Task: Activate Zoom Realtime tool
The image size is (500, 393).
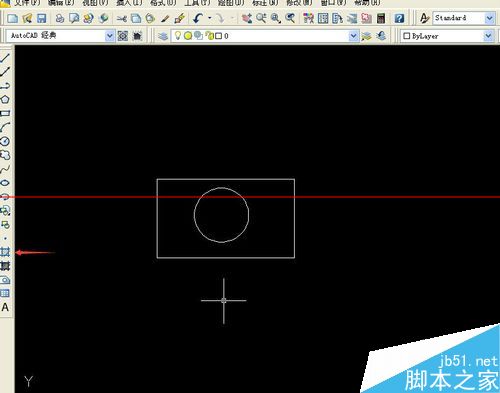Action: [x=261, y=18]
